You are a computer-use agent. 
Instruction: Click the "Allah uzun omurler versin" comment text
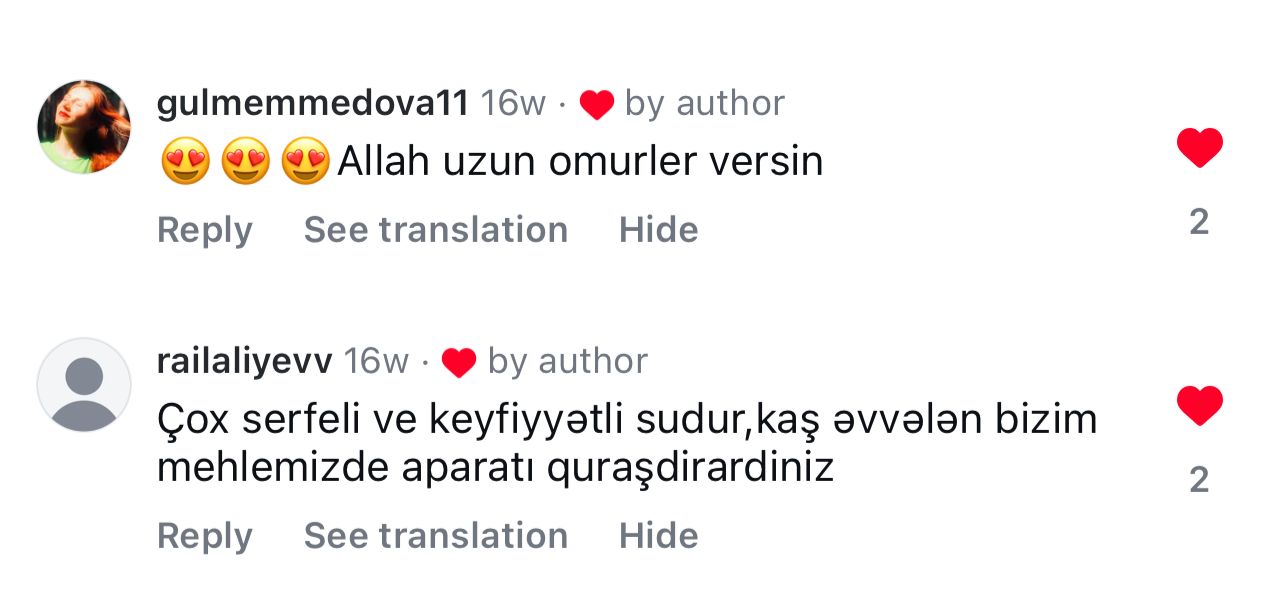tap(580, 162)
